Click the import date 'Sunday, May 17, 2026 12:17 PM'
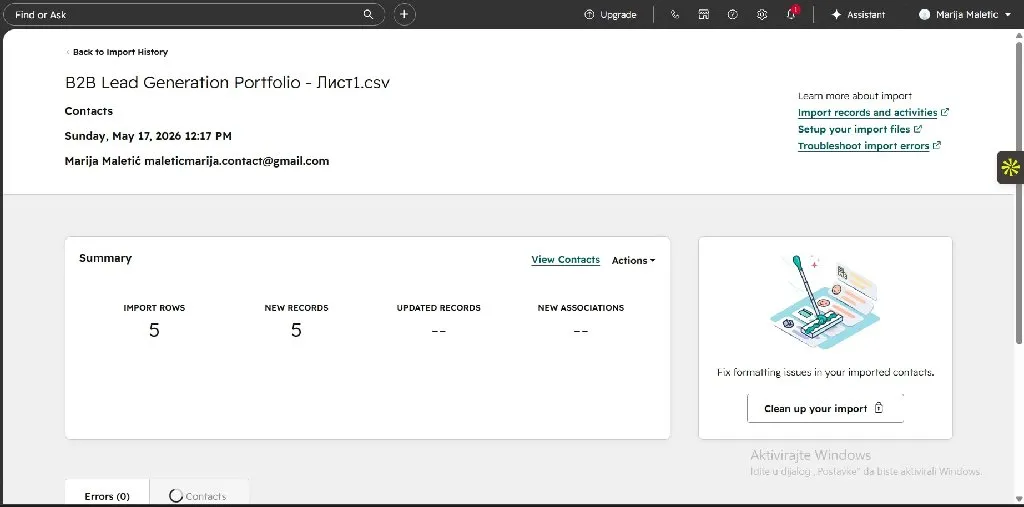 (x=148, y=136)
